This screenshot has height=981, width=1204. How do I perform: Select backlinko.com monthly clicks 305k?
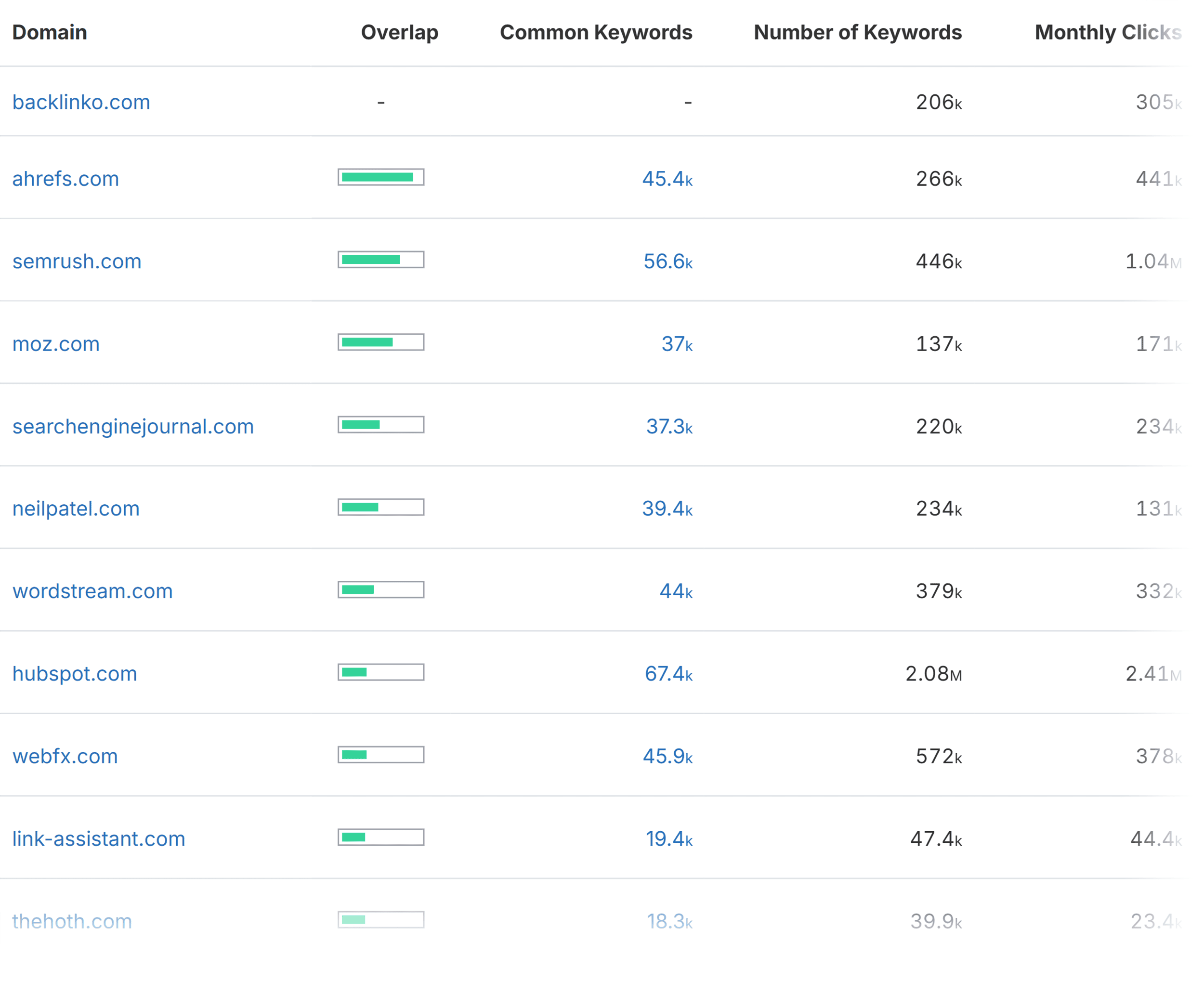(1159, 102)
